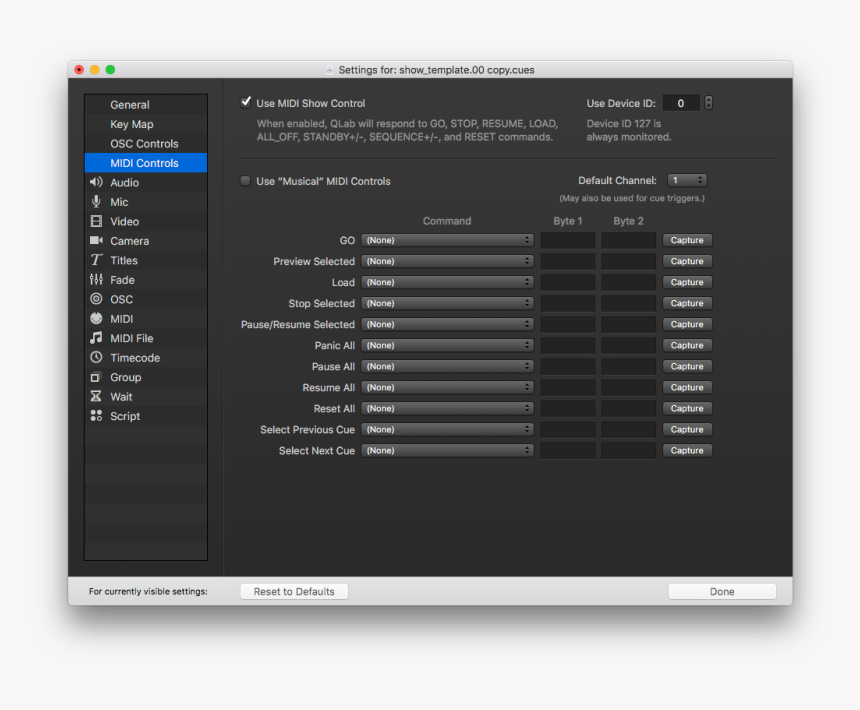Open the Script cue settings icon
The height and width of the screenshot is (710, 860).
(x=96, y=416)
